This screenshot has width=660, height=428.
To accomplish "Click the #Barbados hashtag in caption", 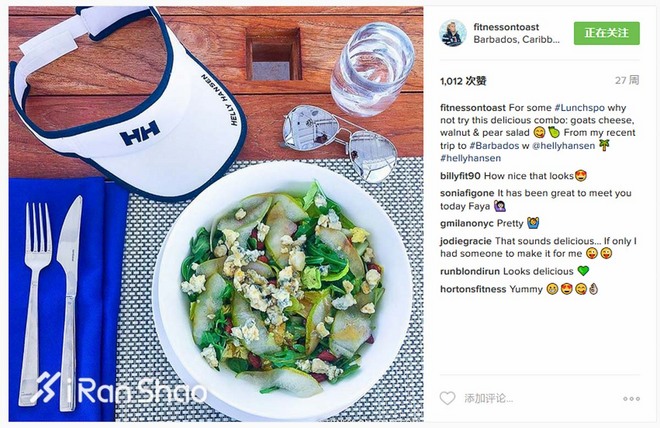I will (494, 146).
